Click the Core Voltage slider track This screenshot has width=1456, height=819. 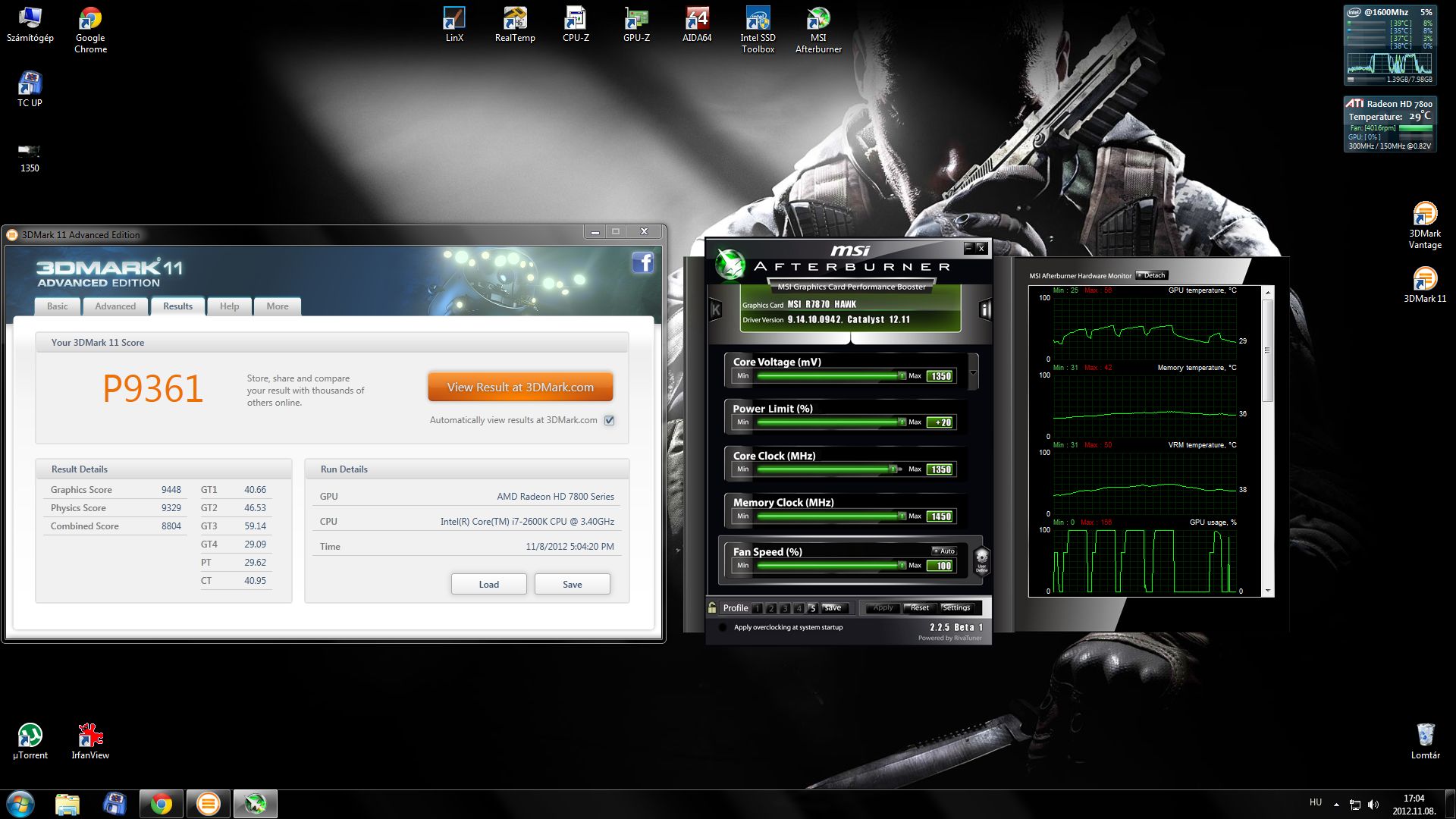(x=831, y=376)
